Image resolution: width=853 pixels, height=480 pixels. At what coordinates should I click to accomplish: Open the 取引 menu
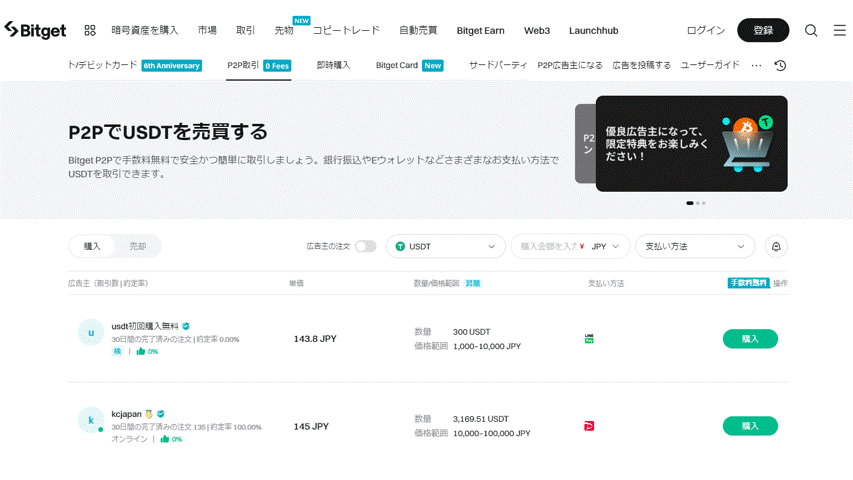pos(245,30)
